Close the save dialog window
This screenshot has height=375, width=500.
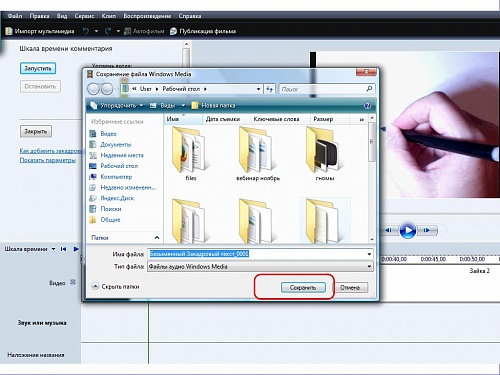(x=366, y=72)
